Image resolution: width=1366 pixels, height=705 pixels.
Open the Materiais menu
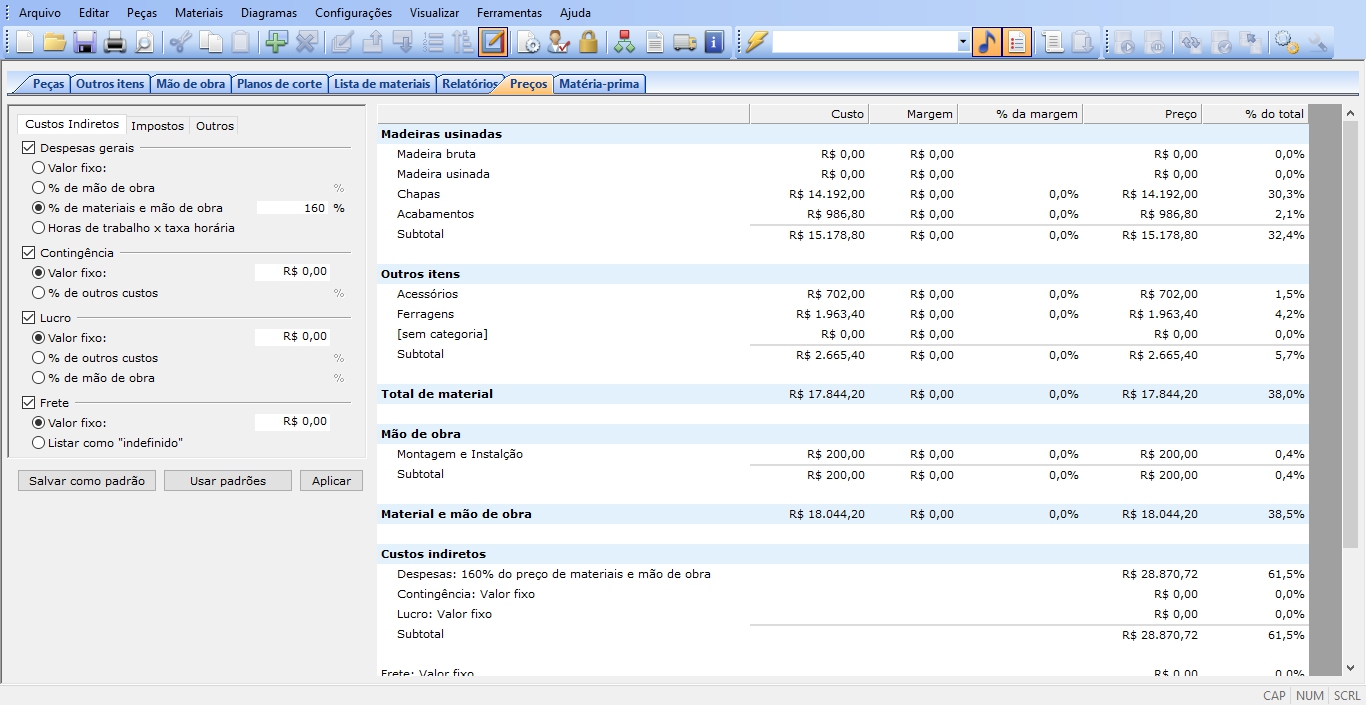pyautogui.click(x=198, y=13)
